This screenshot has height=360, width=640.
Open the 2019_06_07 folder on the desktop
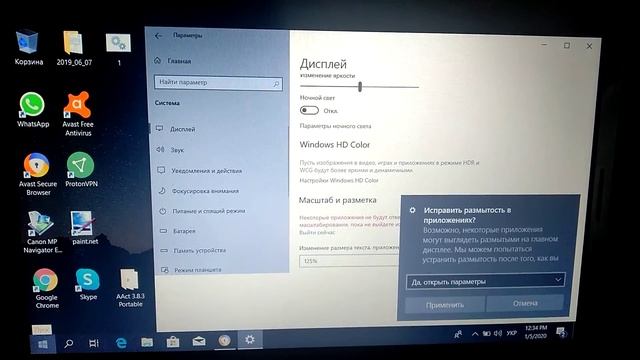(74, 48)
